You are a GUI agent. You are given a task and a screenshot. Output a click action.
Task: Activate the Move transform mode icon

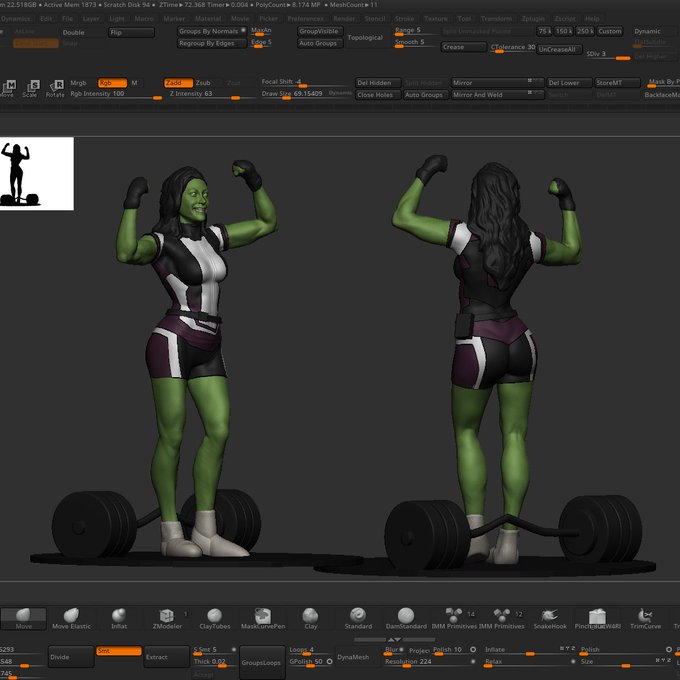pyautogui.click(x=9, y=88)
